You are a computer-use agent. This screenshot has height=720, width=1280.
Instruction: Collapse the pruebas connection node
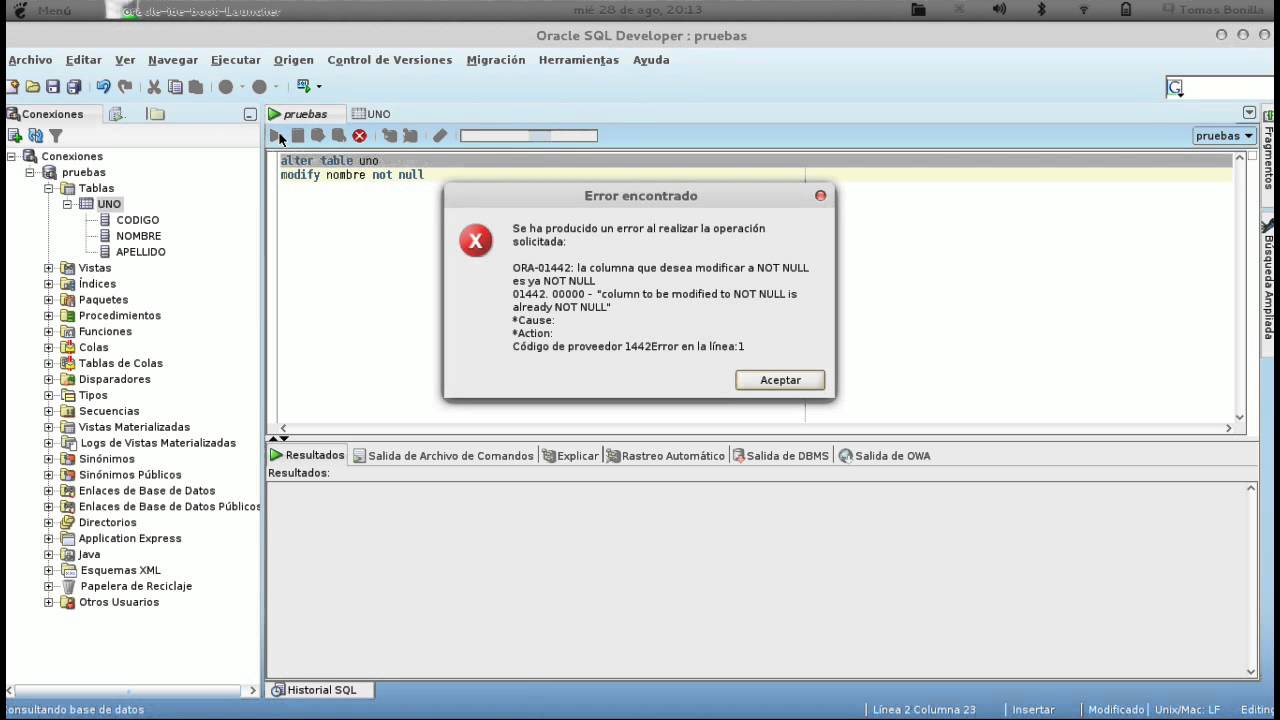tap(30, 172)
